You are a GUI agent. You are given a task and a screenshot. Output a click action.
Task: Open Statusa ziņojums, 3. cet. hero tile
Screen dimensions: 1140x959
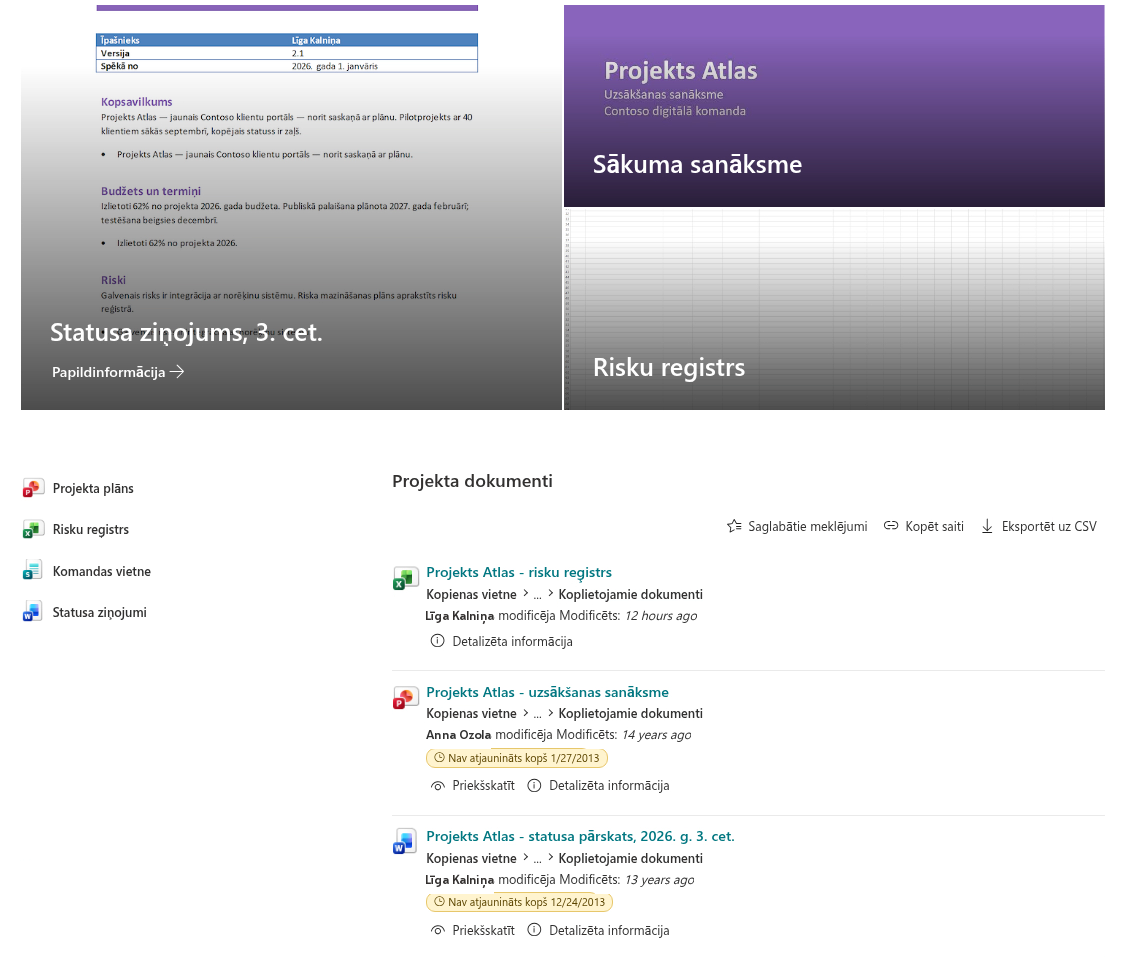(291, 207)
